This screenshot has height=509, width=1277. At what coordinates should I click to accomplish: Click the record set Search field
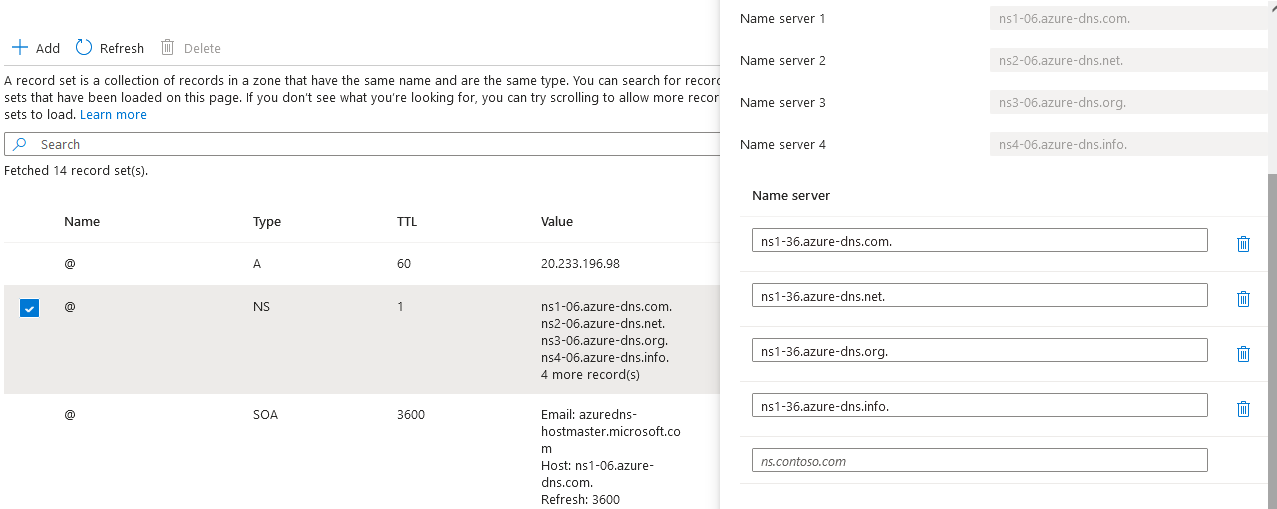[x=362, y=144]
